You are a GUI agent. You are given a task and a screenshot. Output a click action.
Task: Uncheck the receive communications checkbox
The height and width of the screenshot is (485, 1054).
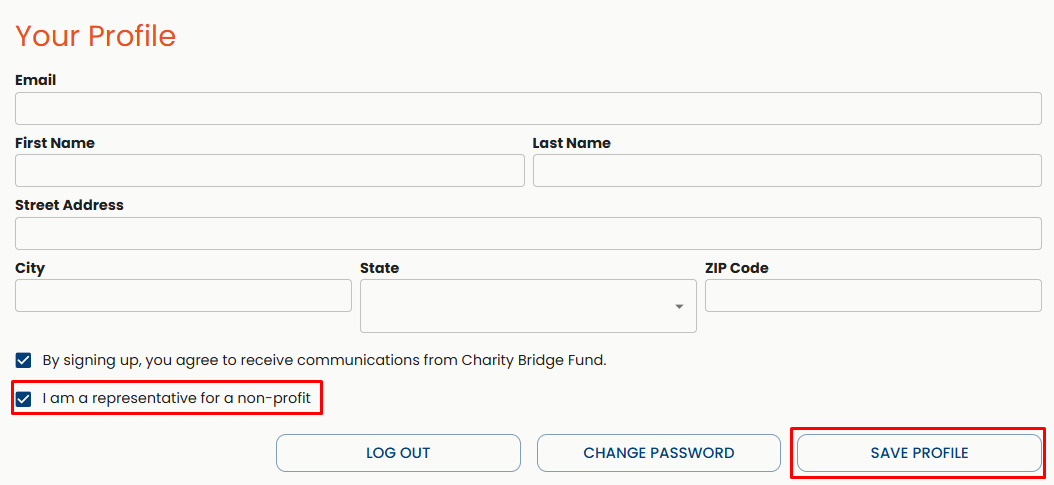tap(24, 360)
